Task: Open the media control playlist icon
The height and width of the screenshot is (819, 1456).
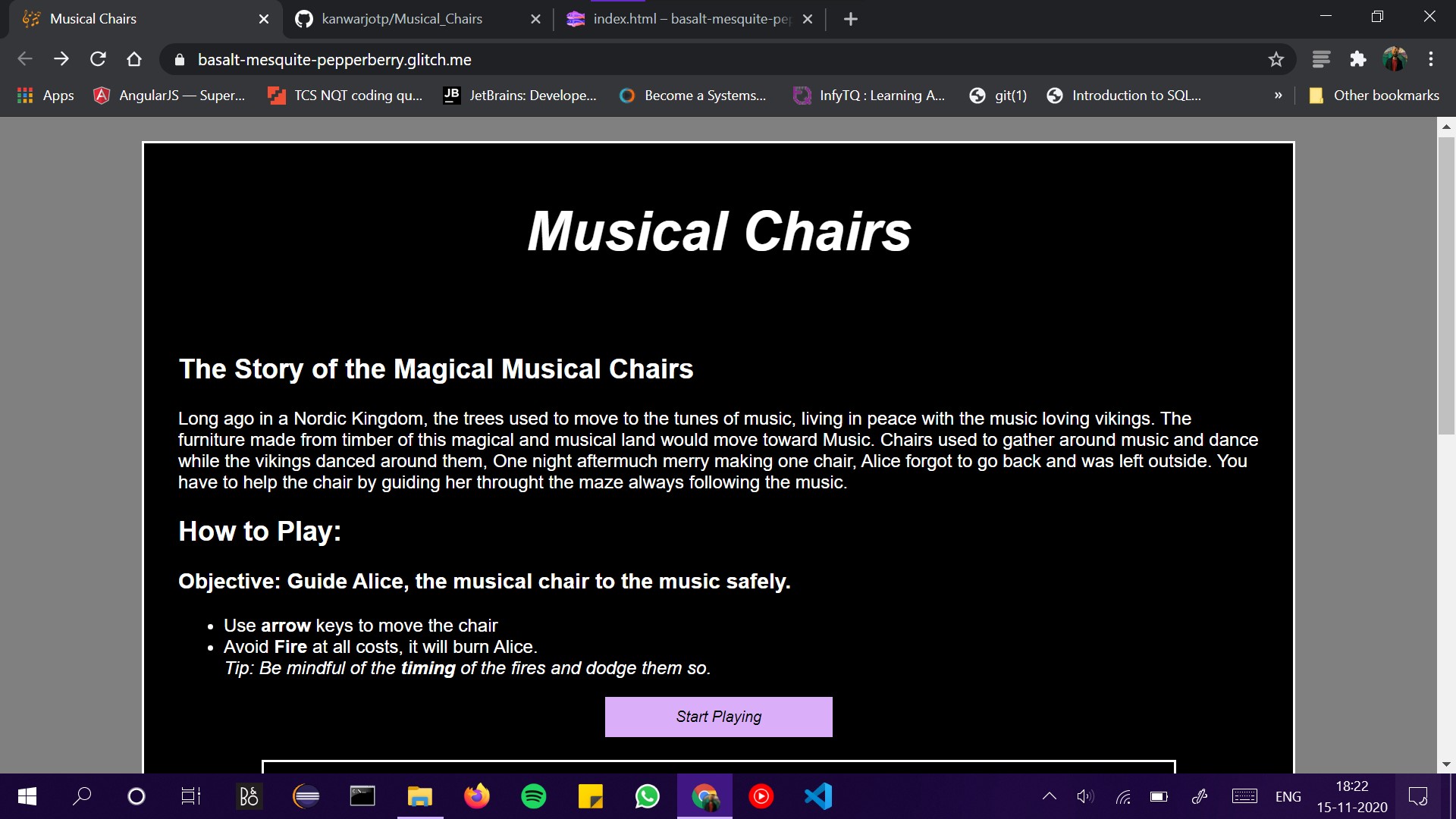Action: [1320, 59]
